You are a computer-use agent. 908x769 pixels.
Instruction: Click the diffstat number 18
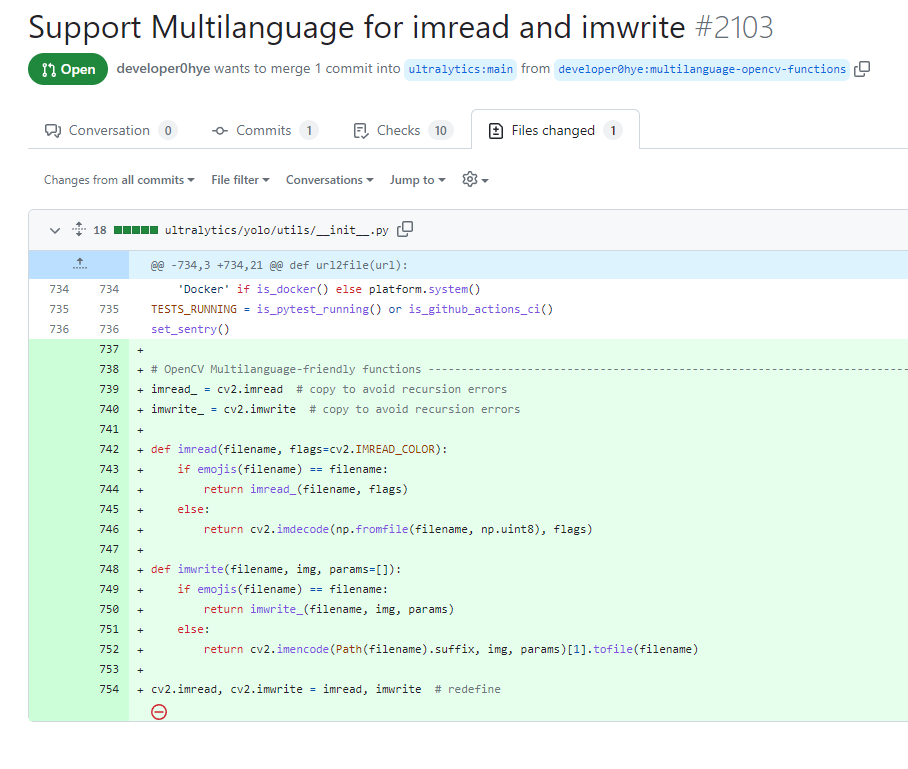[x=100, y=230]
